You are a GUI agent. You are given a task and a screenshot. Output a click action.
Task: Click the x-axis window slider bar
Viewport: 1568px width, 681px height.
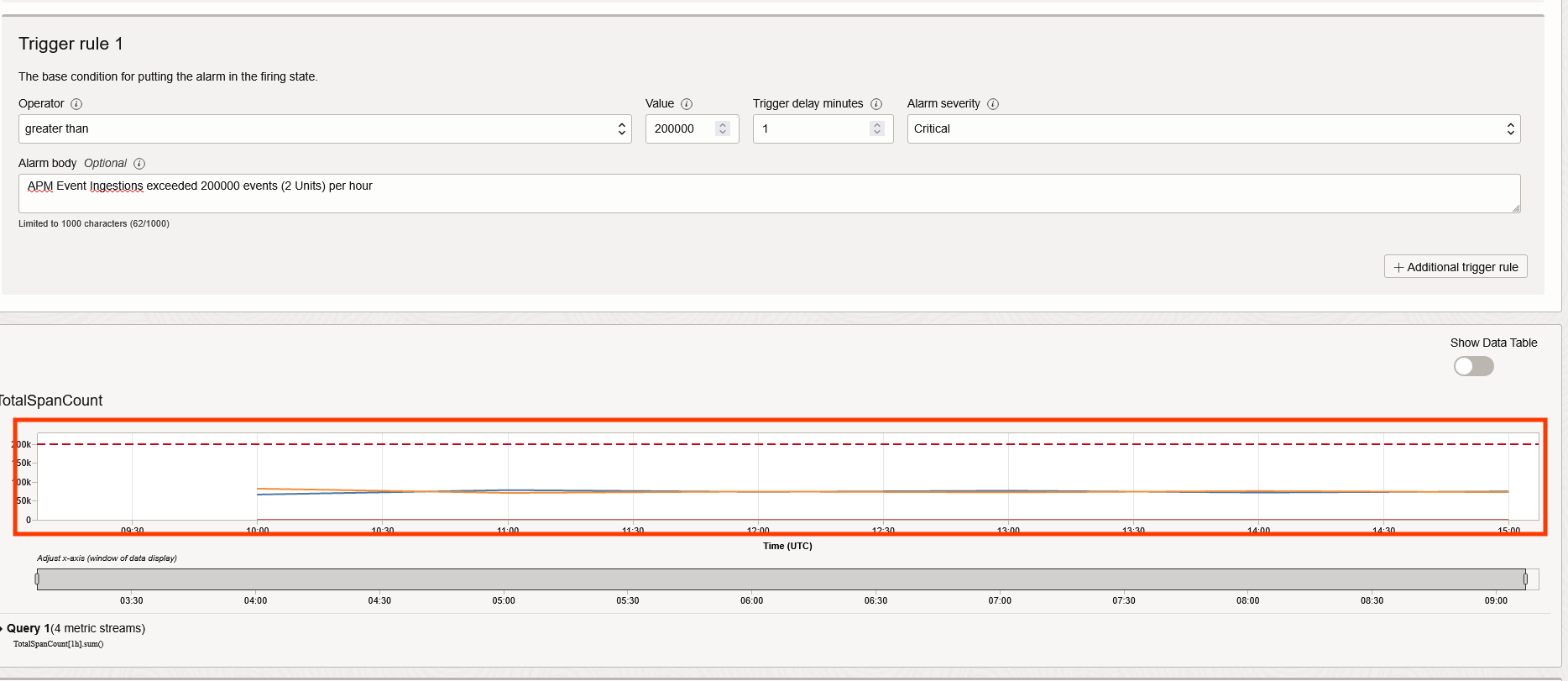[781, 579]
